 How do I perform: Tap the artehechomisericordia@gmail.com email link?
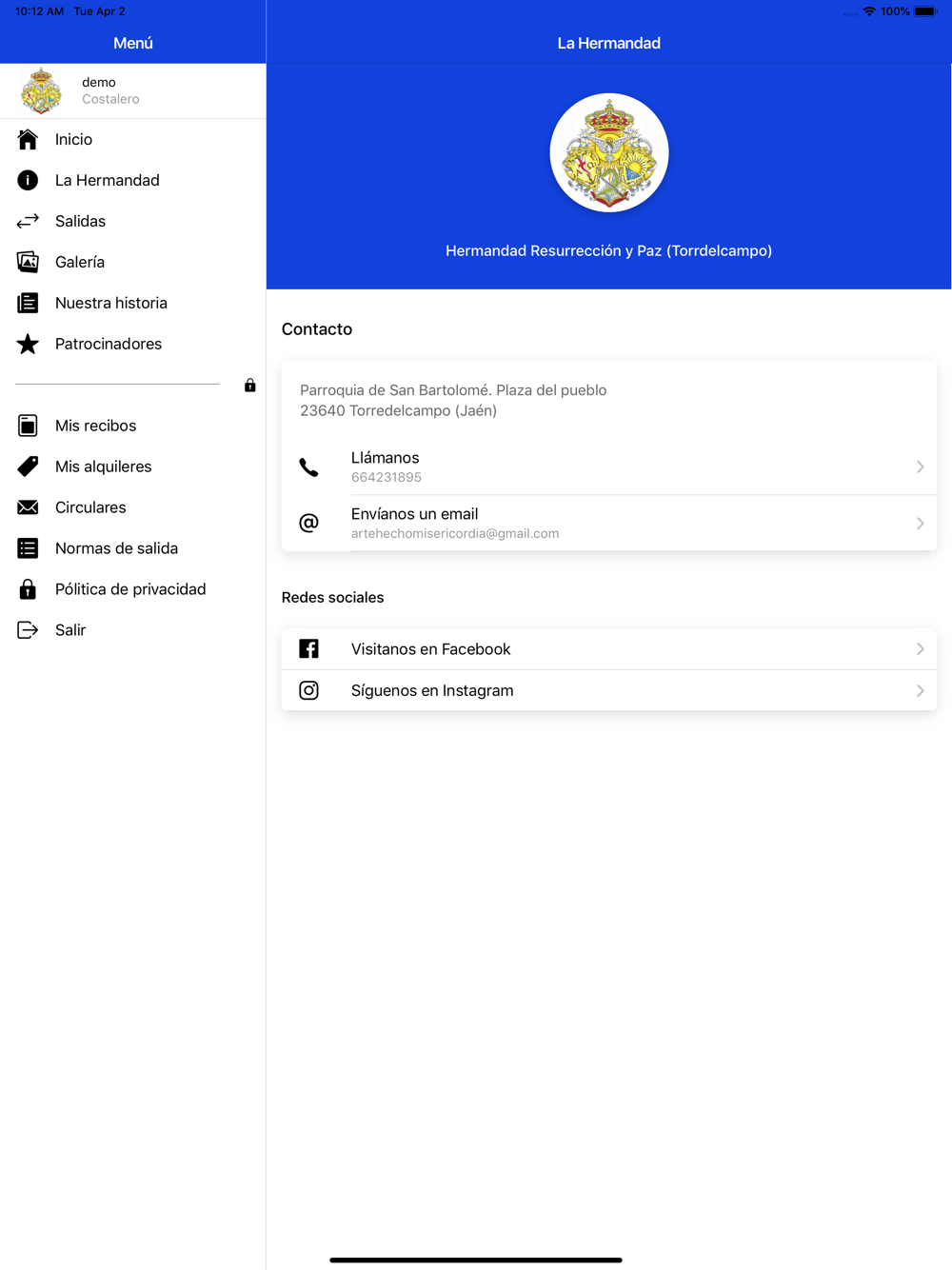click(455, 534)
